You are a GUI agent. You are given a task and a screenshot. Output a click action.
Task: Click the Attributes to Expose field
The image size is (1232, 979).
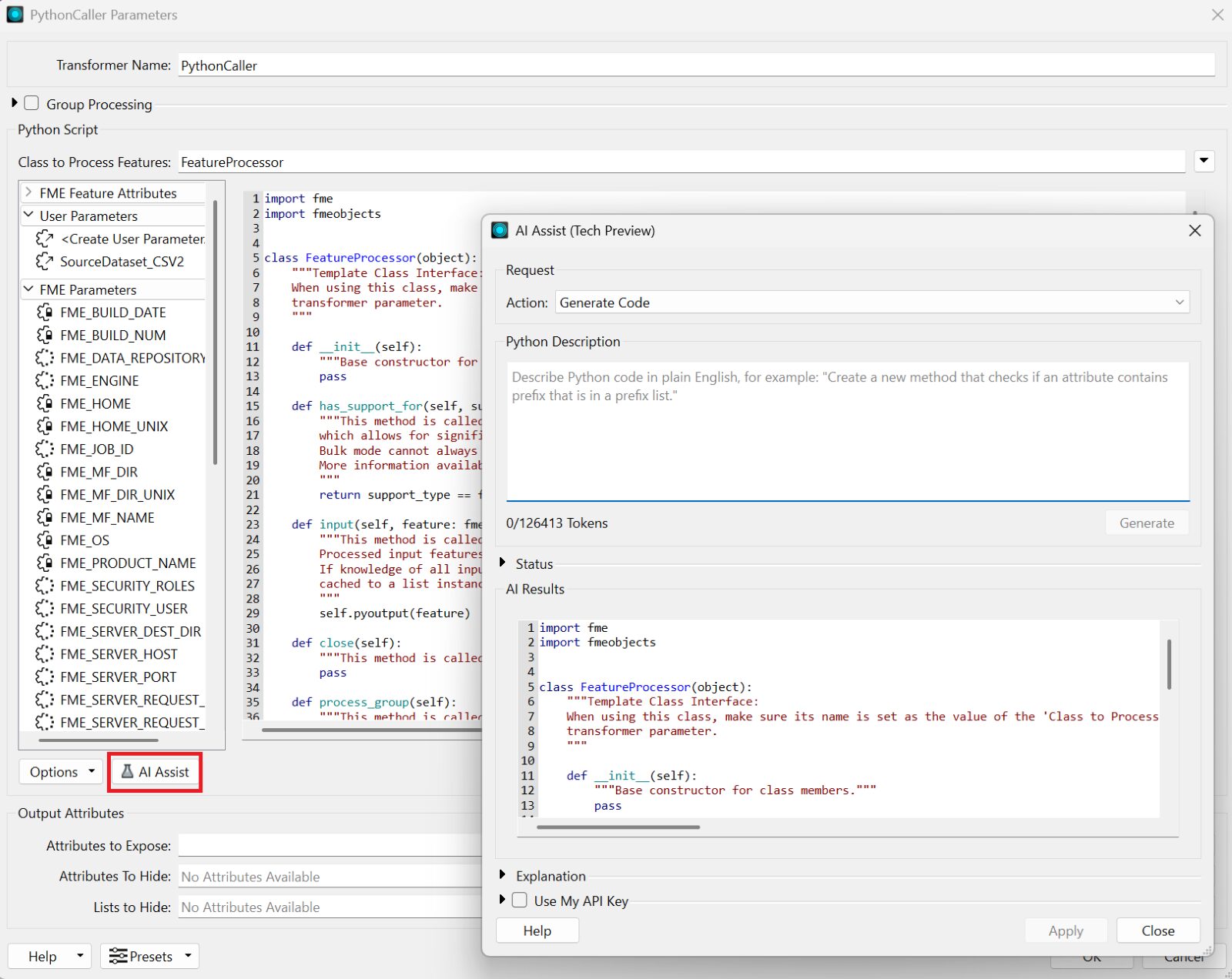331,845
